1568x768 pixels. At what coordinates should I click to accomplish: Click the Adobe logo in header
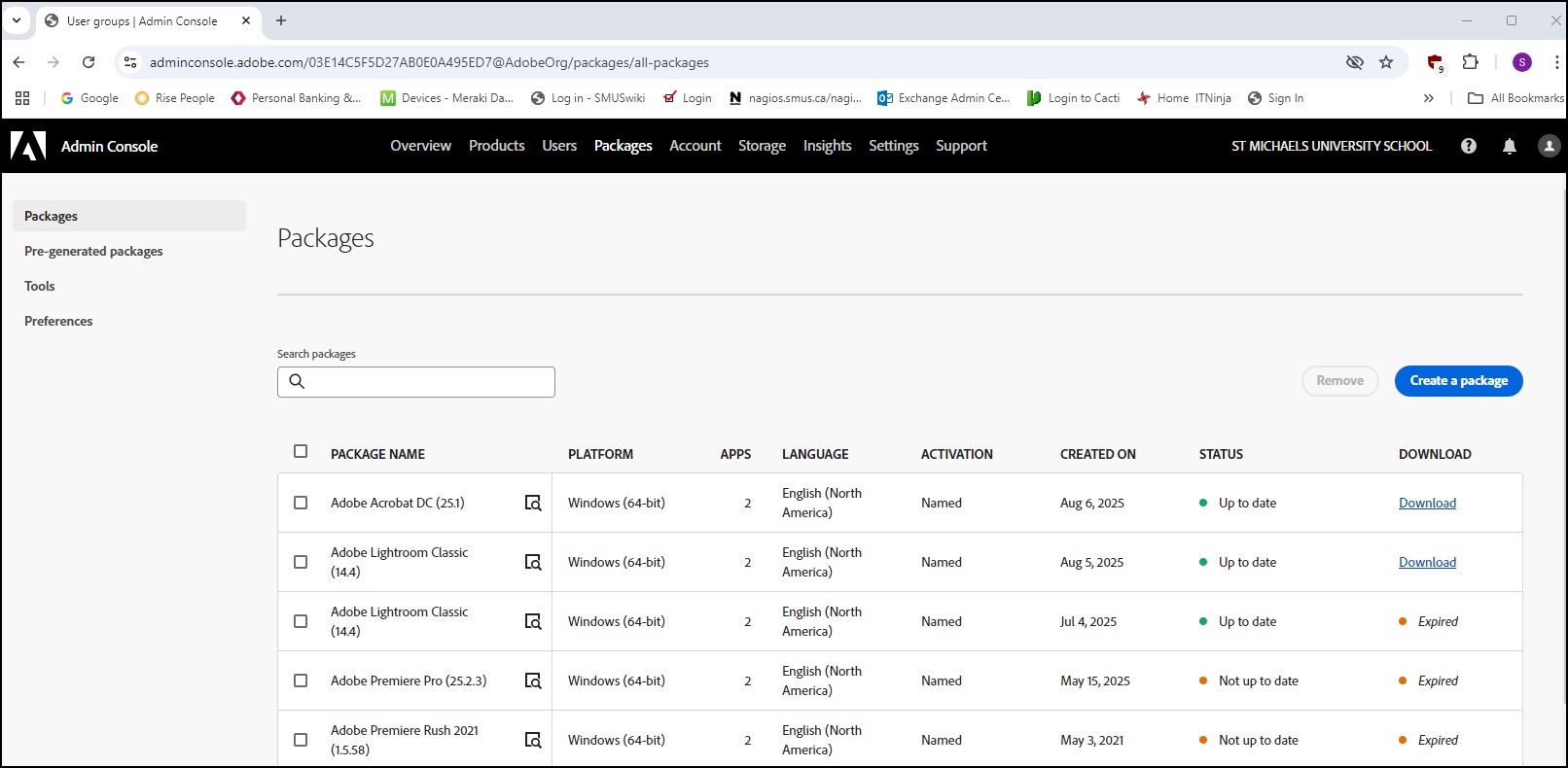point(28,146)
